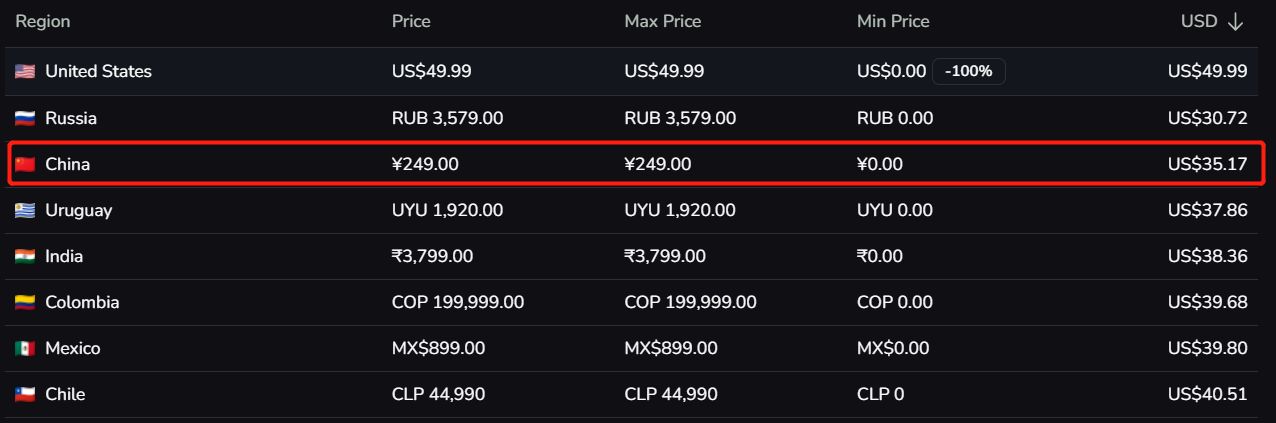Viewport: 1276px width, 423px height.
Task: Select the Mexico MX$899.00 price cell
Action: pyautogui.click(x=438, y=348)
